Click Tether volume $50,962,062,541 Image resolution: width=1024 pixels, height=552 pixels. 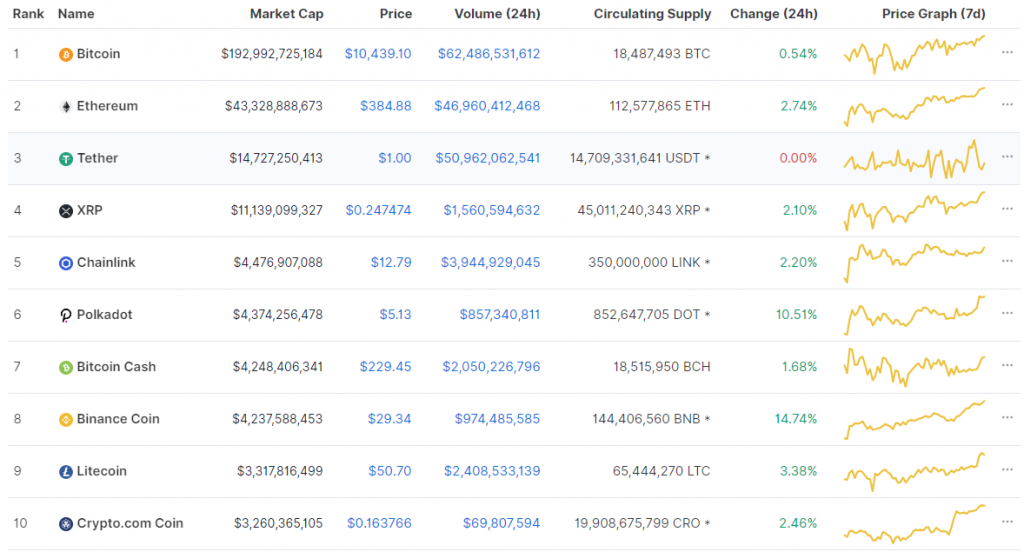(488, 158)
